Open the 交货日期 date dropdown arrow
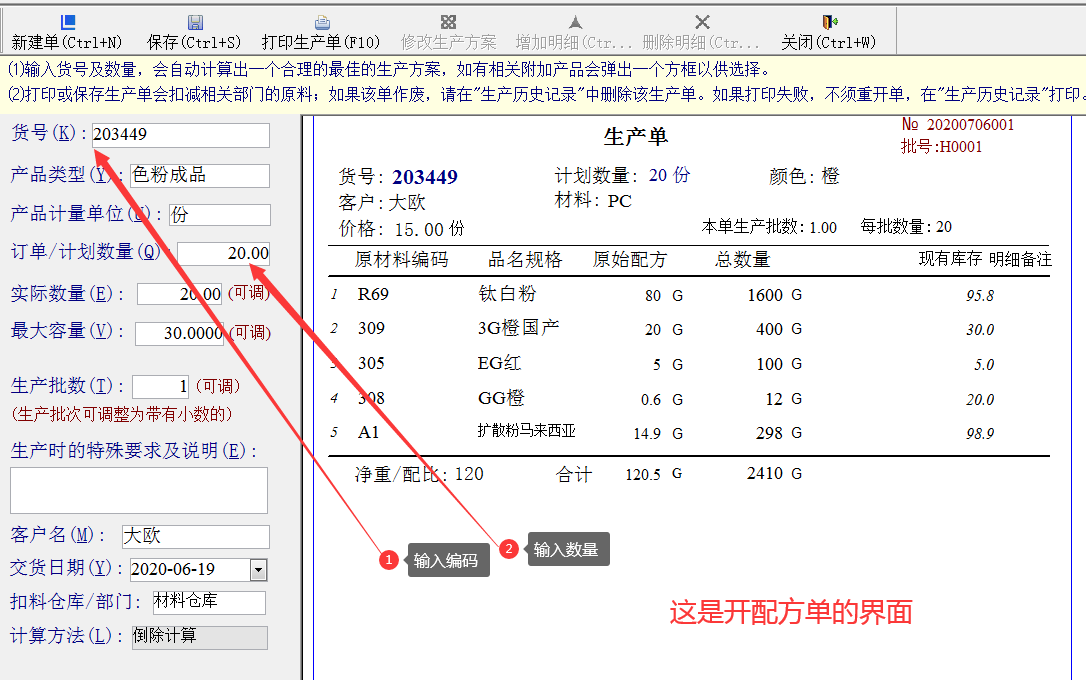This screenshot has height=680, width=1086. [x=258, y=570]
